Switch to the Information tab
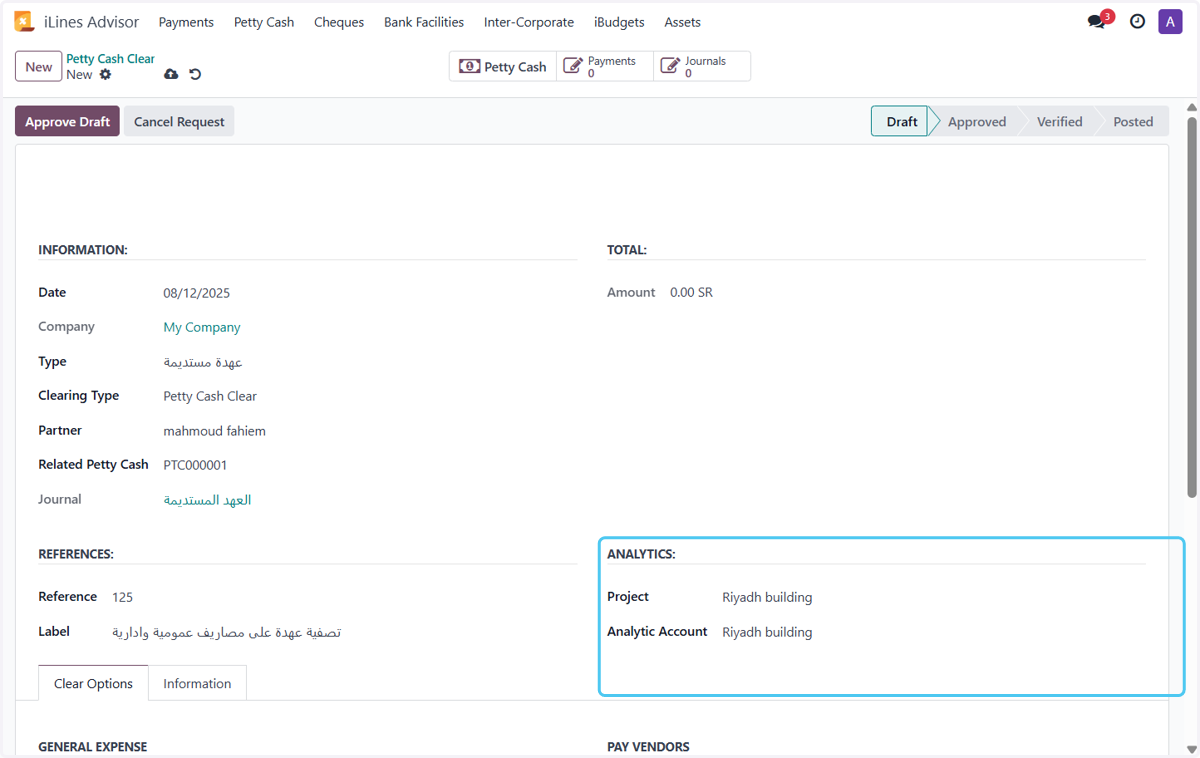1200x758 pixels. pyautogui.click(x=197, y=684)
